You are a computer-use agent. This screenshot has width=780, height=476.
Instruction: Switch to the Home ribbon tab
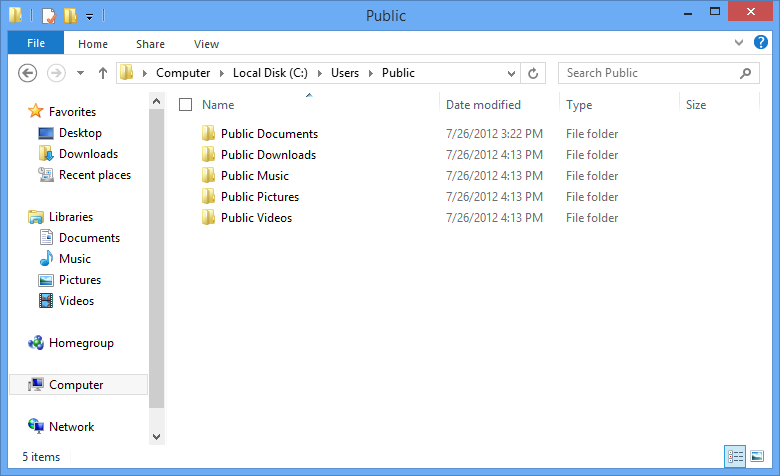click(x=93, y=44)
